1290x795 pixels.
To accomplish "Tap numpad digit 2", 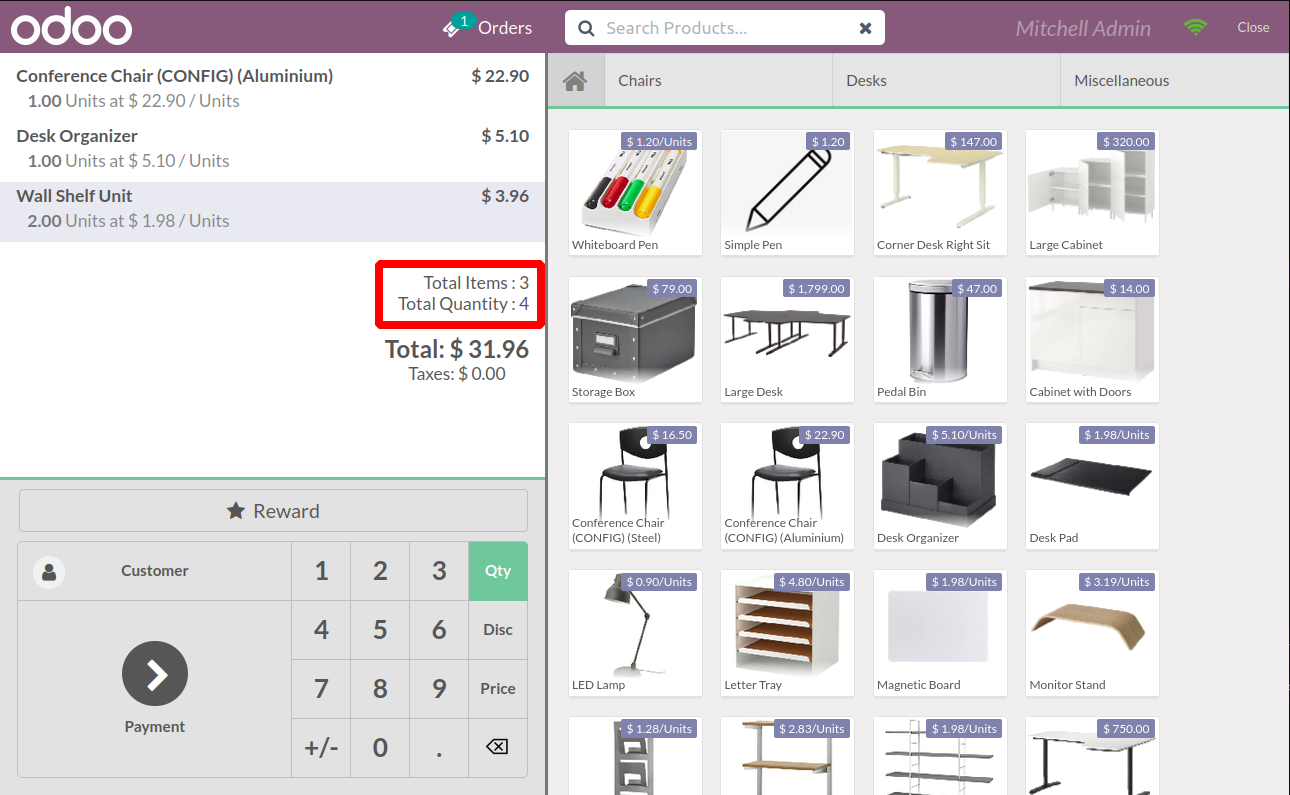I will pos(380,571).
